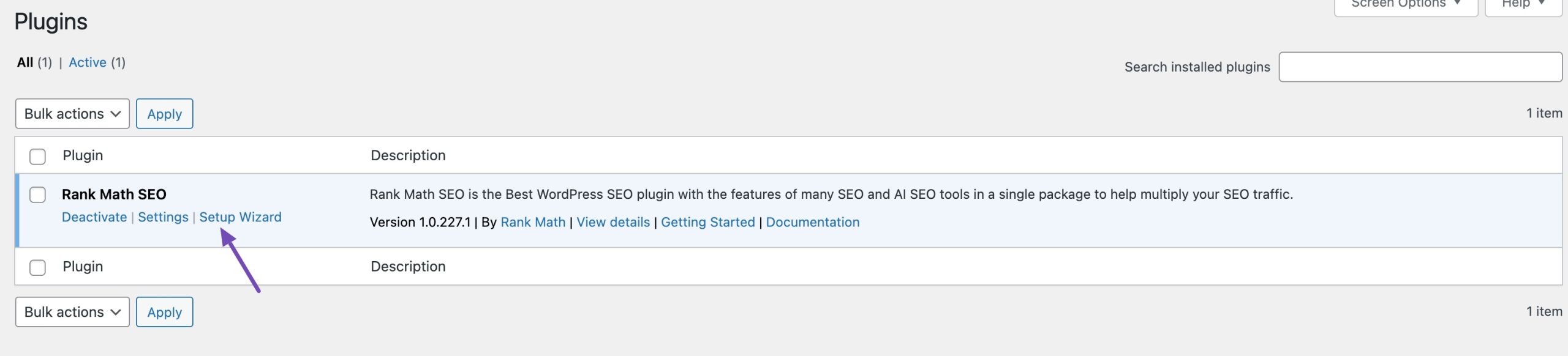
Task: Click the bottom '1 item' count
Action: (1544, 311)
